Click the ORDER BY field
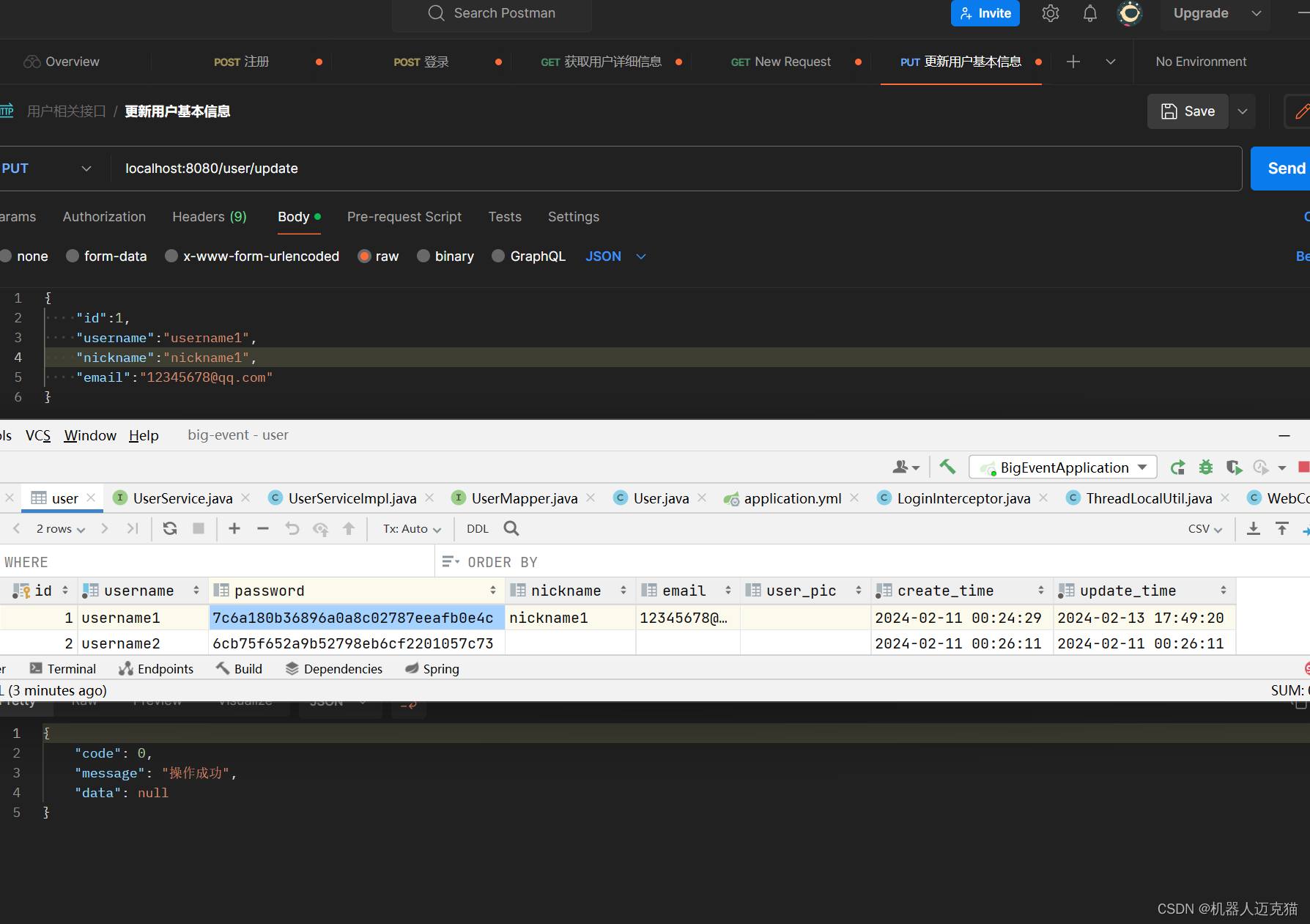The height and width of the screenshot is (924, 1310). pyautogui.click(x=872, y=562)
